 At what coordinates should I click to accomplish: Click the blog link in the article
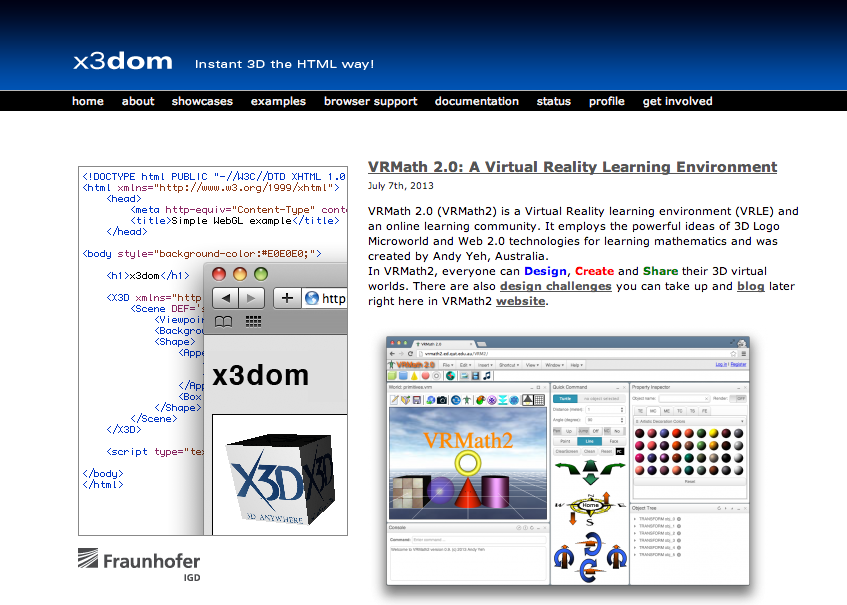750,286
